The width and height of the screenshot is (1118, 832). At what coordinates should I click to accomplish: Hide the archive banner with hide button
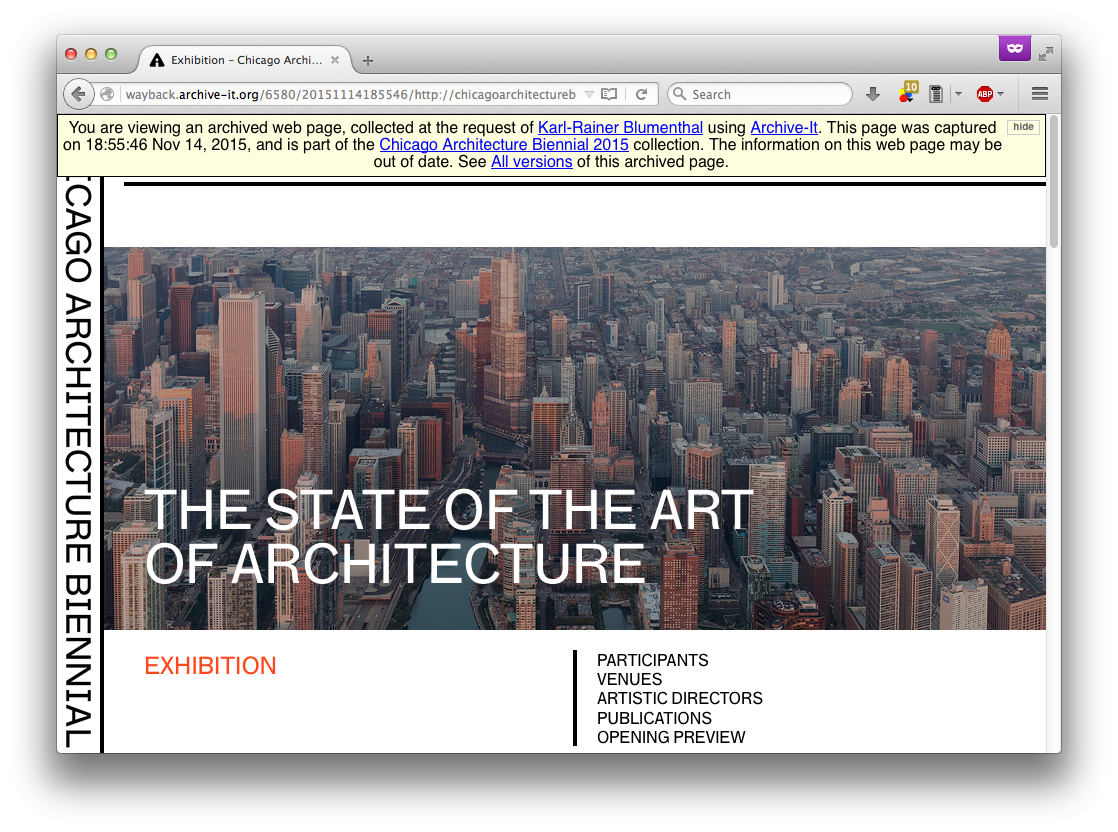coord(1023,127)
